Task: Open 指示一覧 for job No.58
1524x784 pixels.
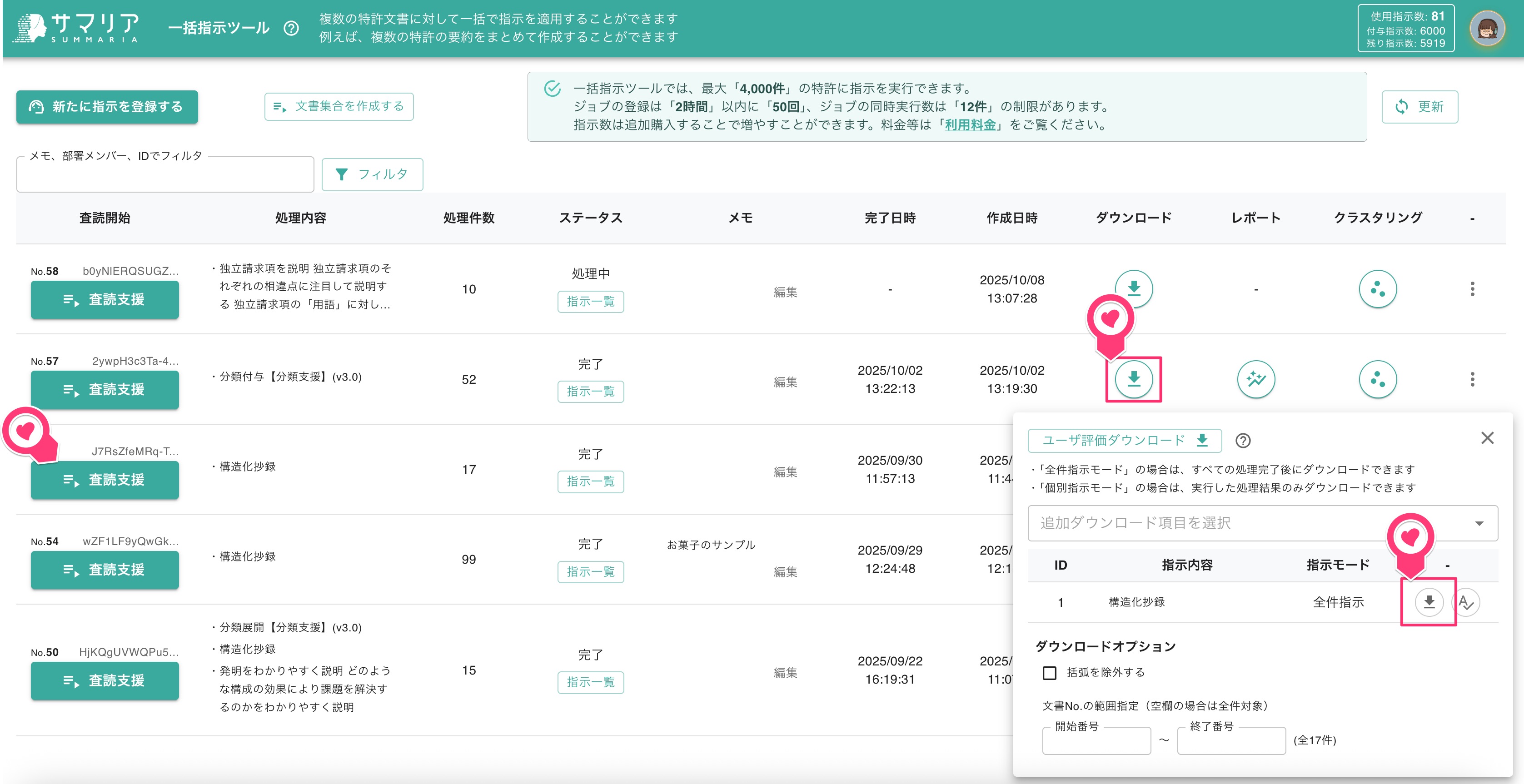Action: pyautogui.click(x=590, y=302)
